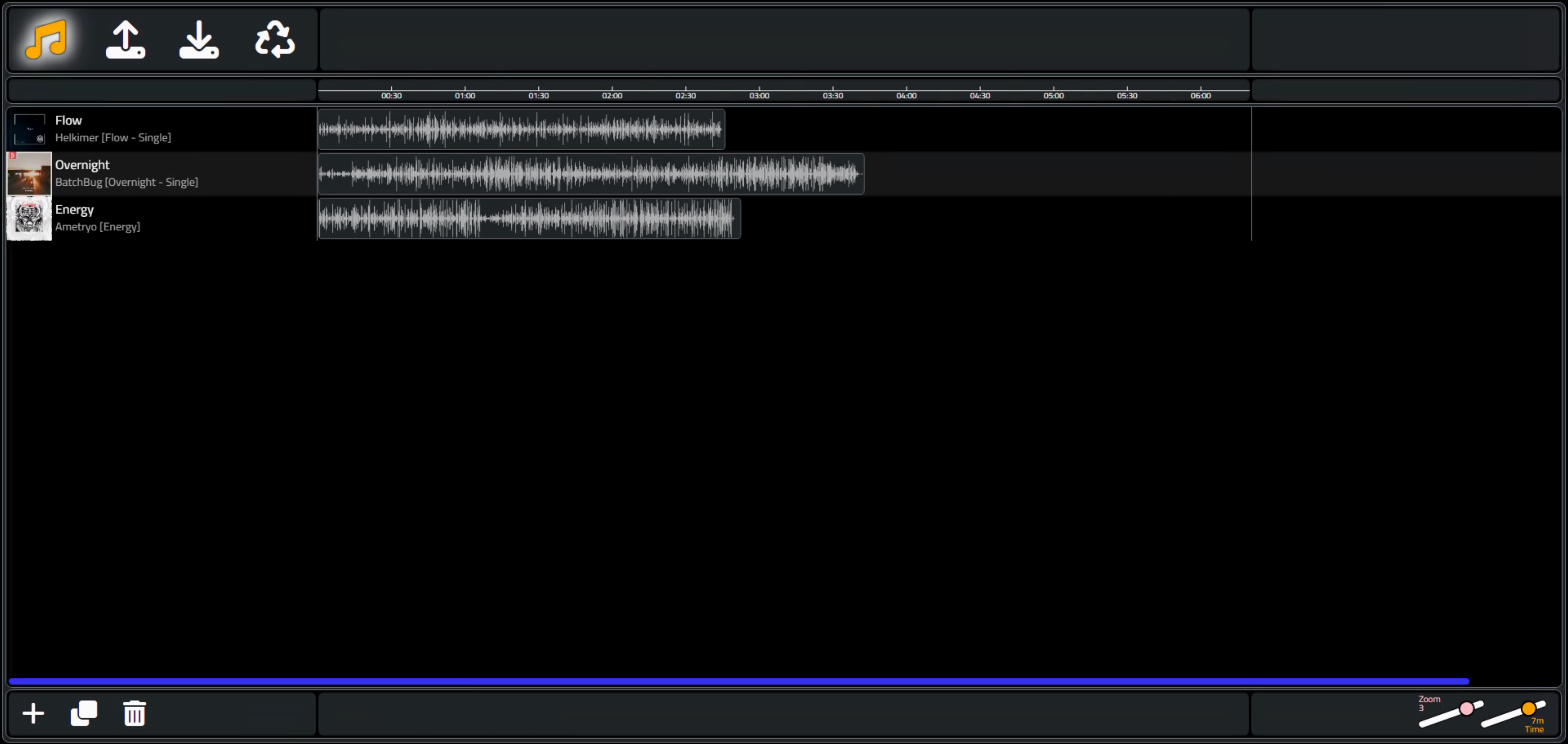Click the Energy track title

[x=74, y=209]
